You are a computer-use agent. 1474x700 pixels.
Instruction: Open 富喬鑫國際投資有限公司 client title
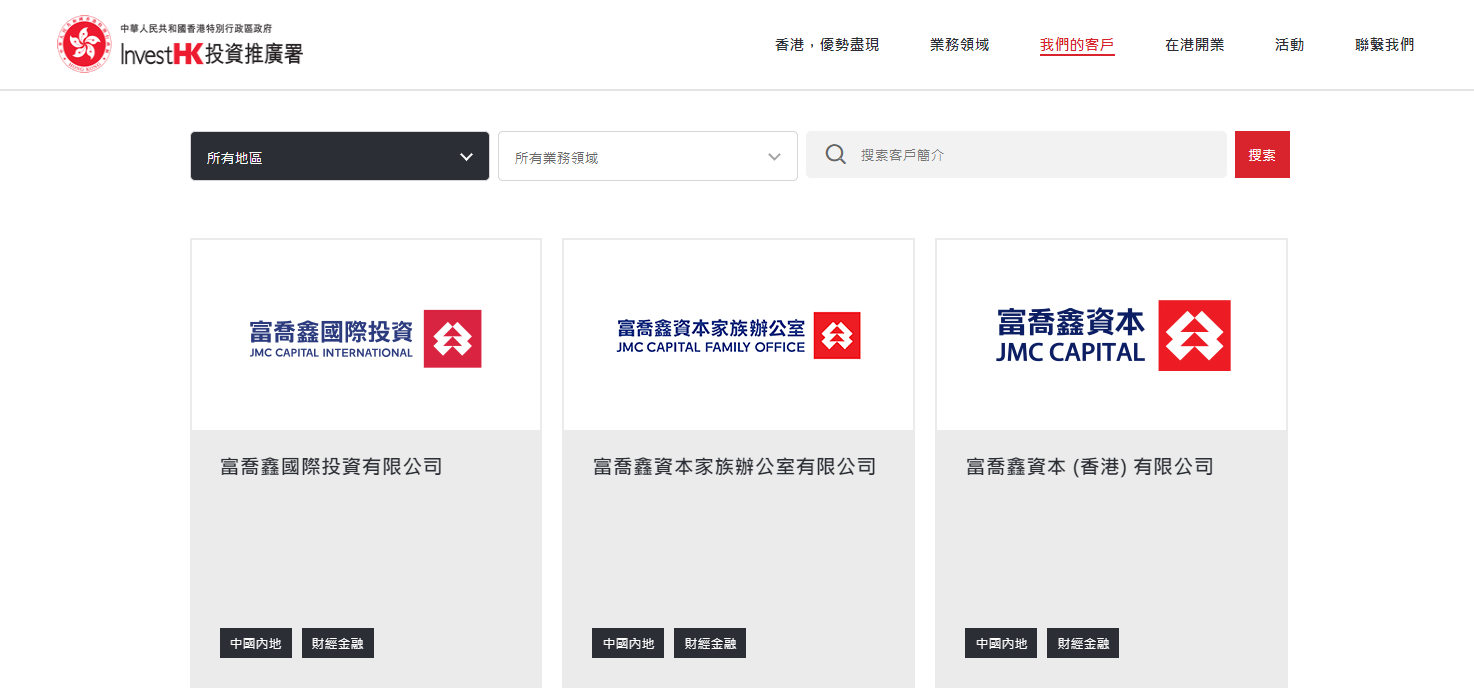[331, 466]
